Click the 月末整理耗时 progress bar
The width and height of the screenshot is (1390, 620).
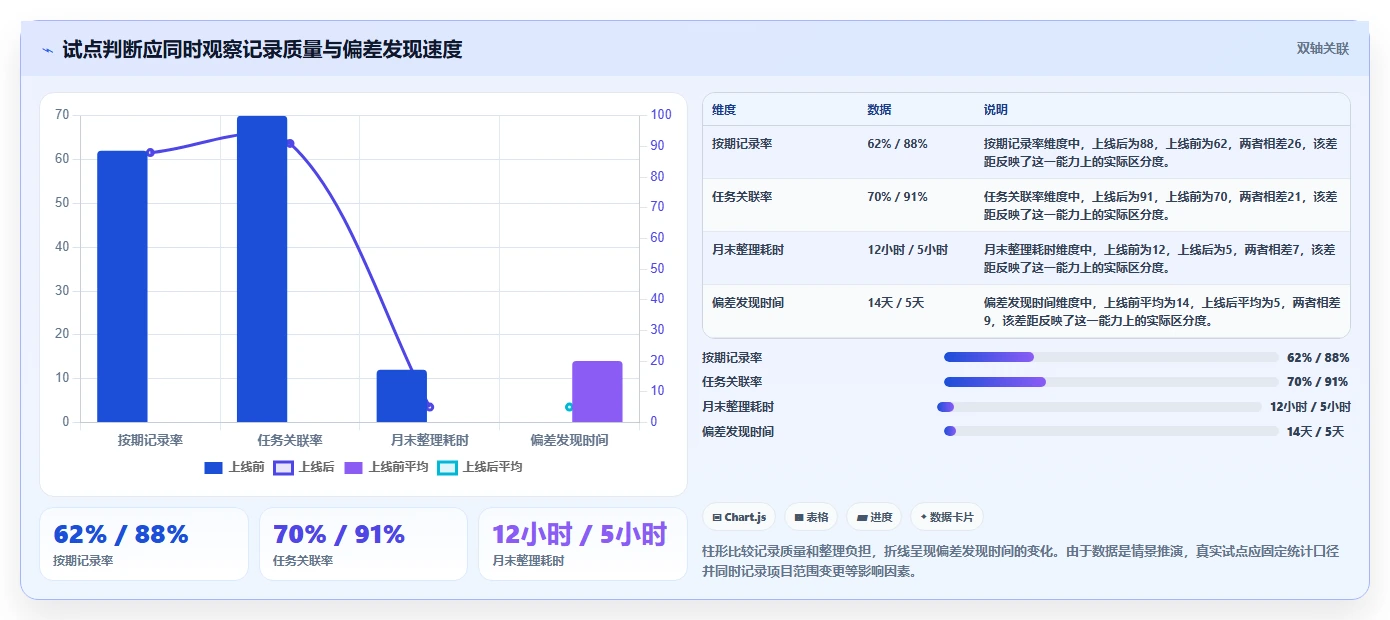pyautogui.click(x=1099, y=407)
